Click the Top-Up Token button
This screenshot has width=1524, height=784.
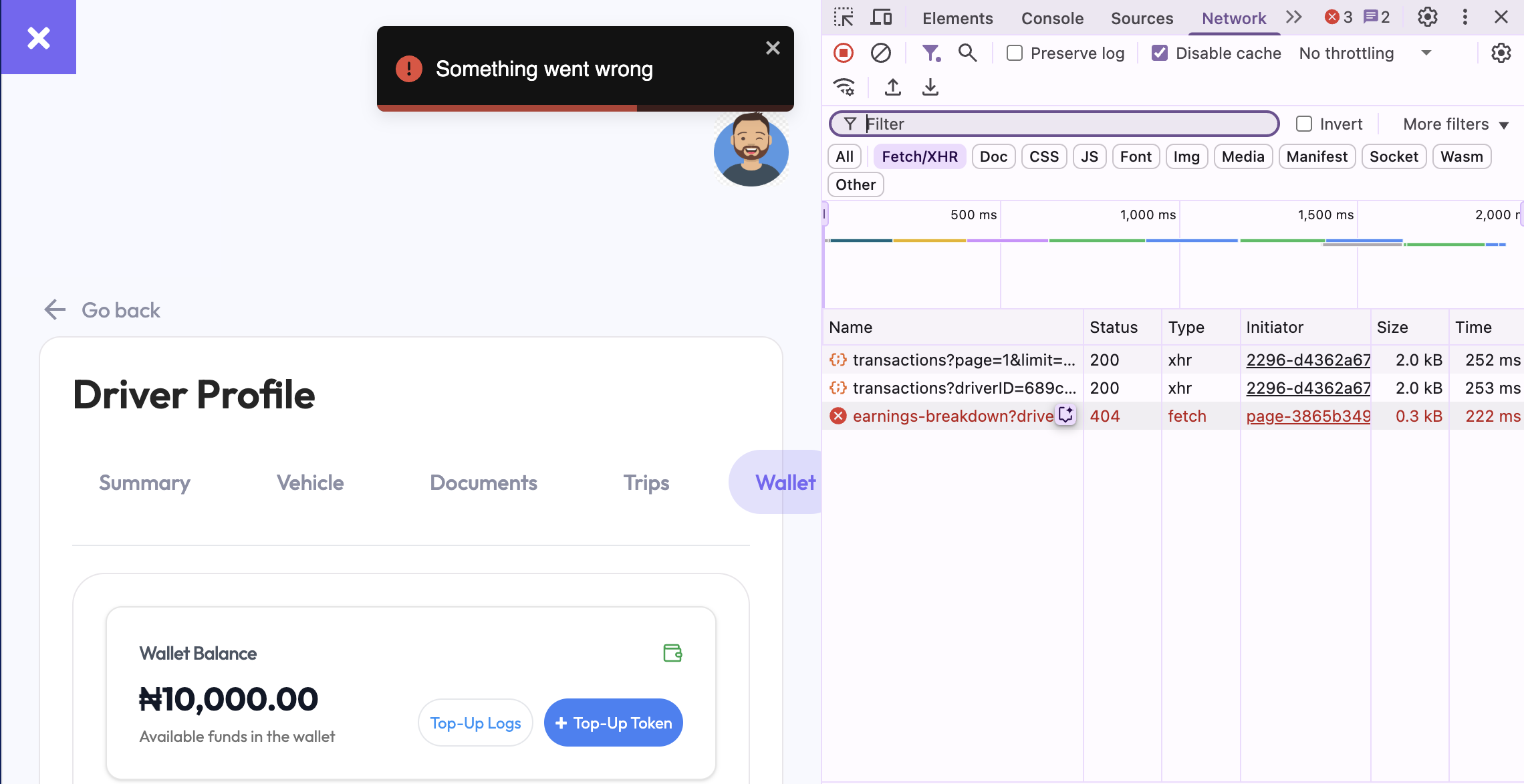[x=613, y=723]
